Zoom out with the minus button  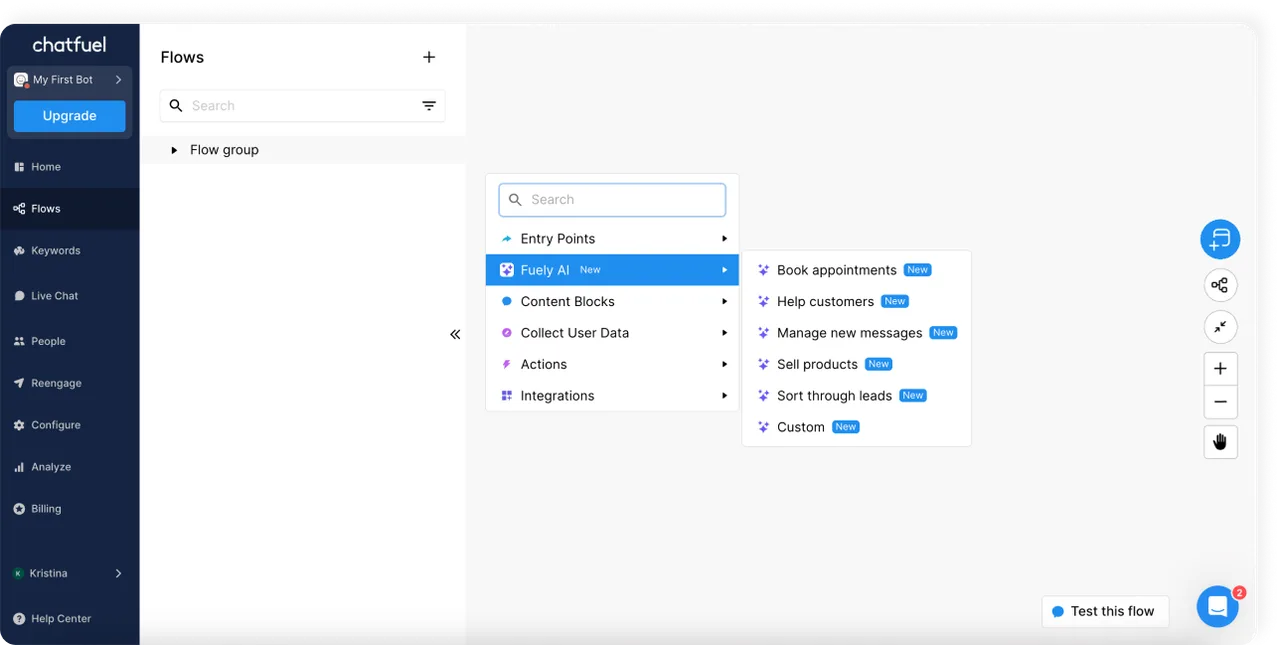point(1220,402)
